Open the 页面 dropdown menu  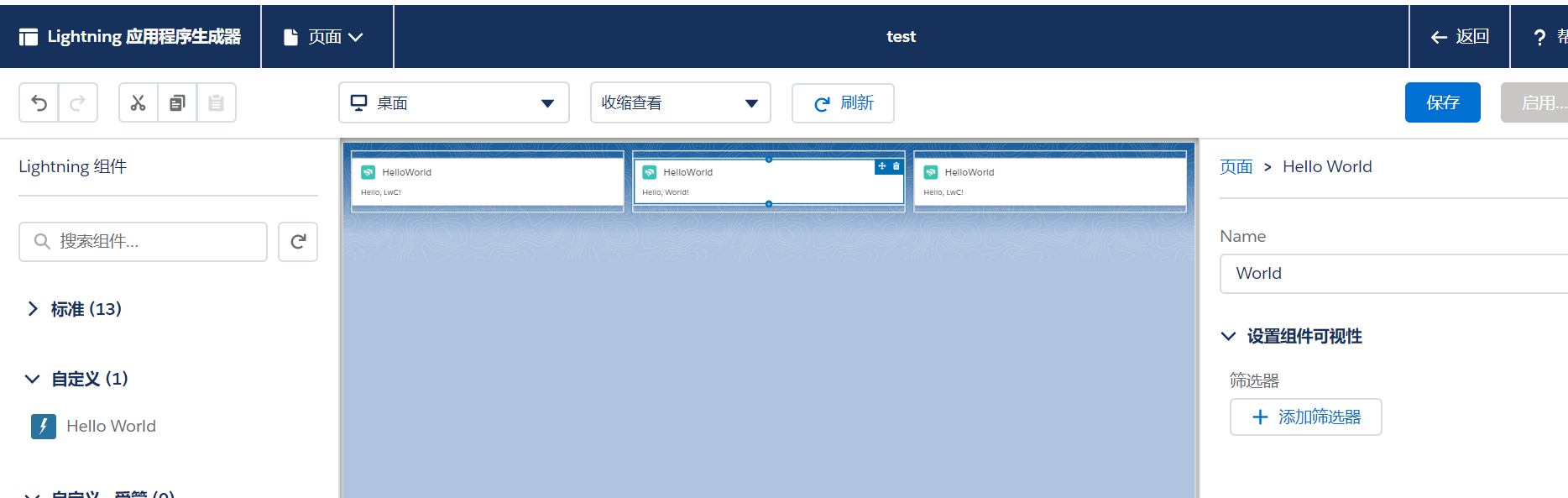pos(327,37)
